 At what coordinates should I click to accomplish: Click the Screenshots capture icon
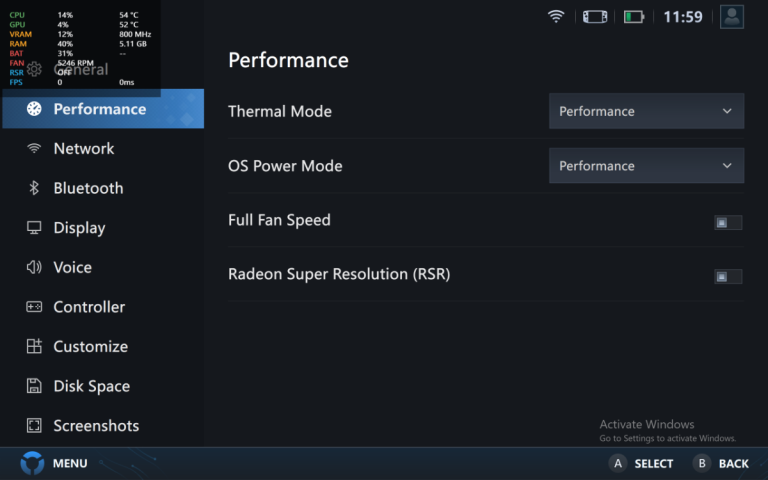[34, 426]
